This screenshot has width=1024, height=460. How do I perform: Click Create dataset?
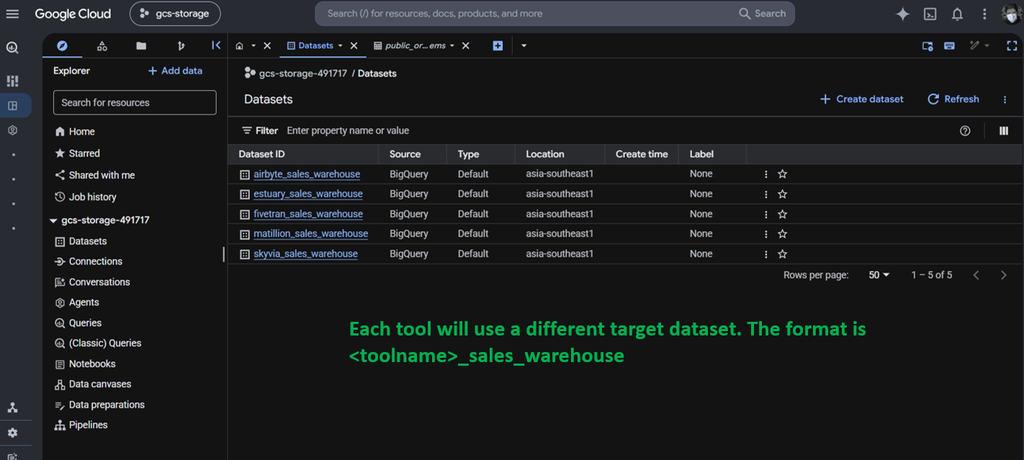click(x=862, y=99)
